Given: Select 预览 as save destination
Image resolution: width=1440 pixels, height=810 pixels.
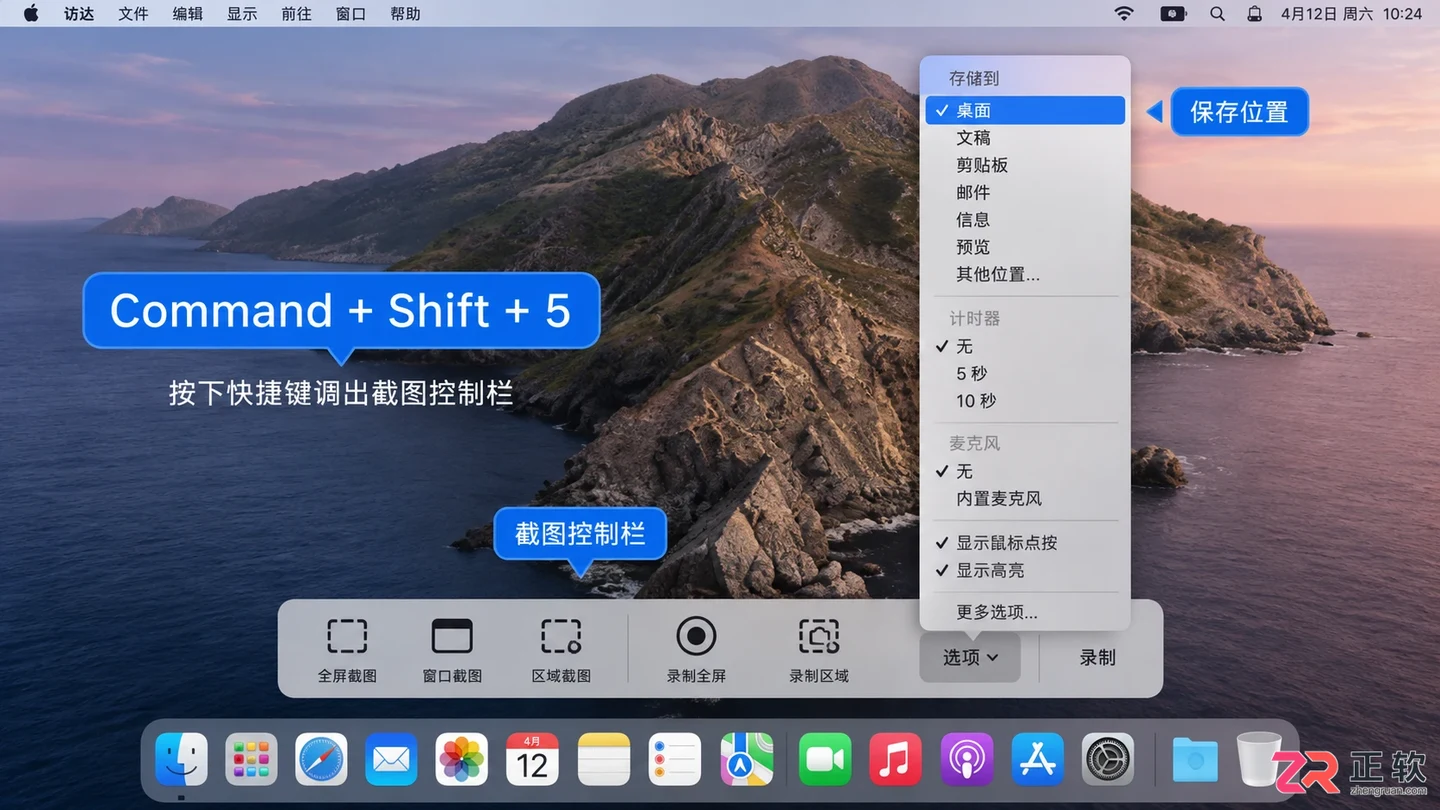Looking at the screenshot, I should 1025,247.
